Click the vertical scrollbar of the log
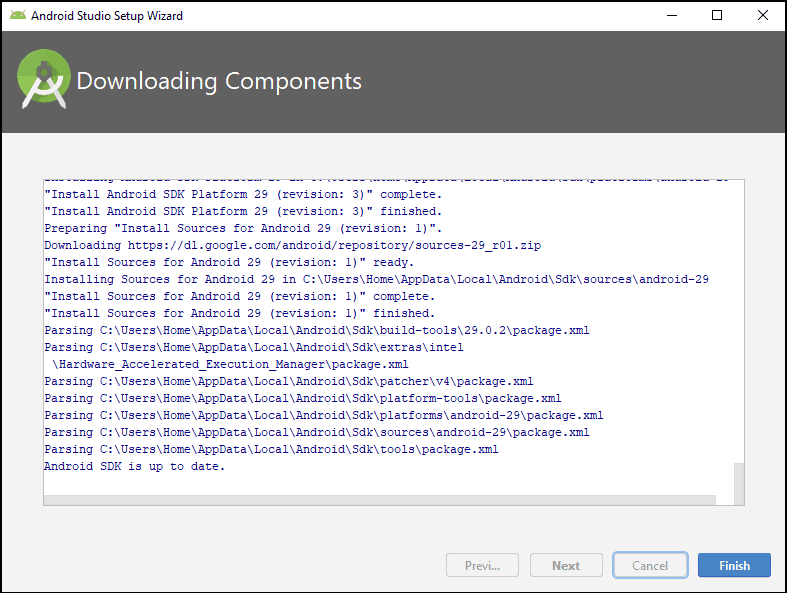The height and width of the screenshot is (593, 787). pos(739,484)
